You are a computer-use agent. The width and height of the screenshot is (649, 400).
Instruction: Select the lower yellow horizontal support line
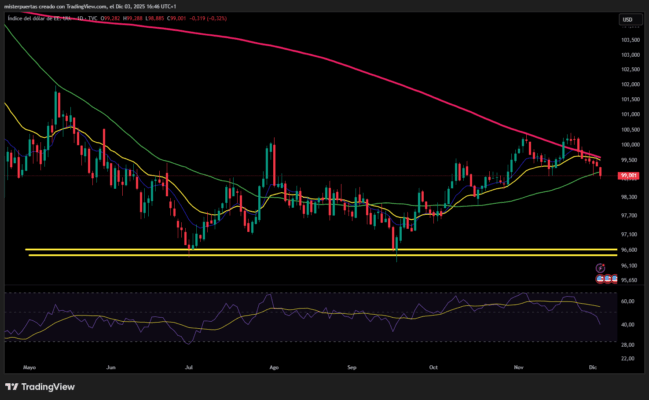(x=300, y=255)
